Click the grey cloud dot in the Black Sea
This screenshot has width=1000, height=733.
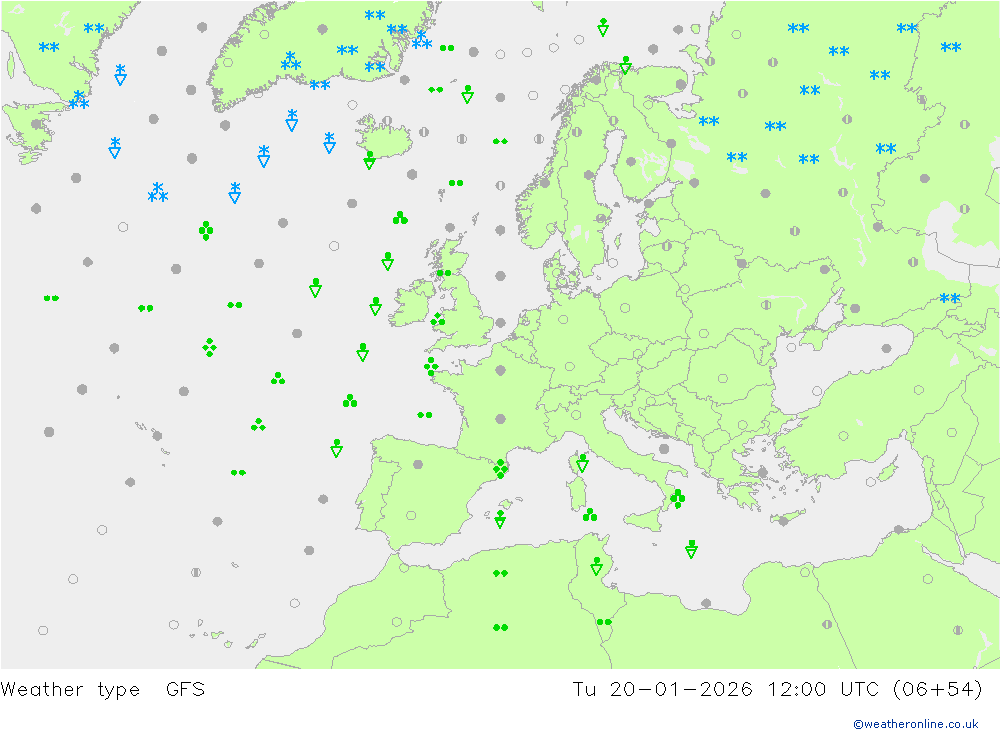click(886, 348)
